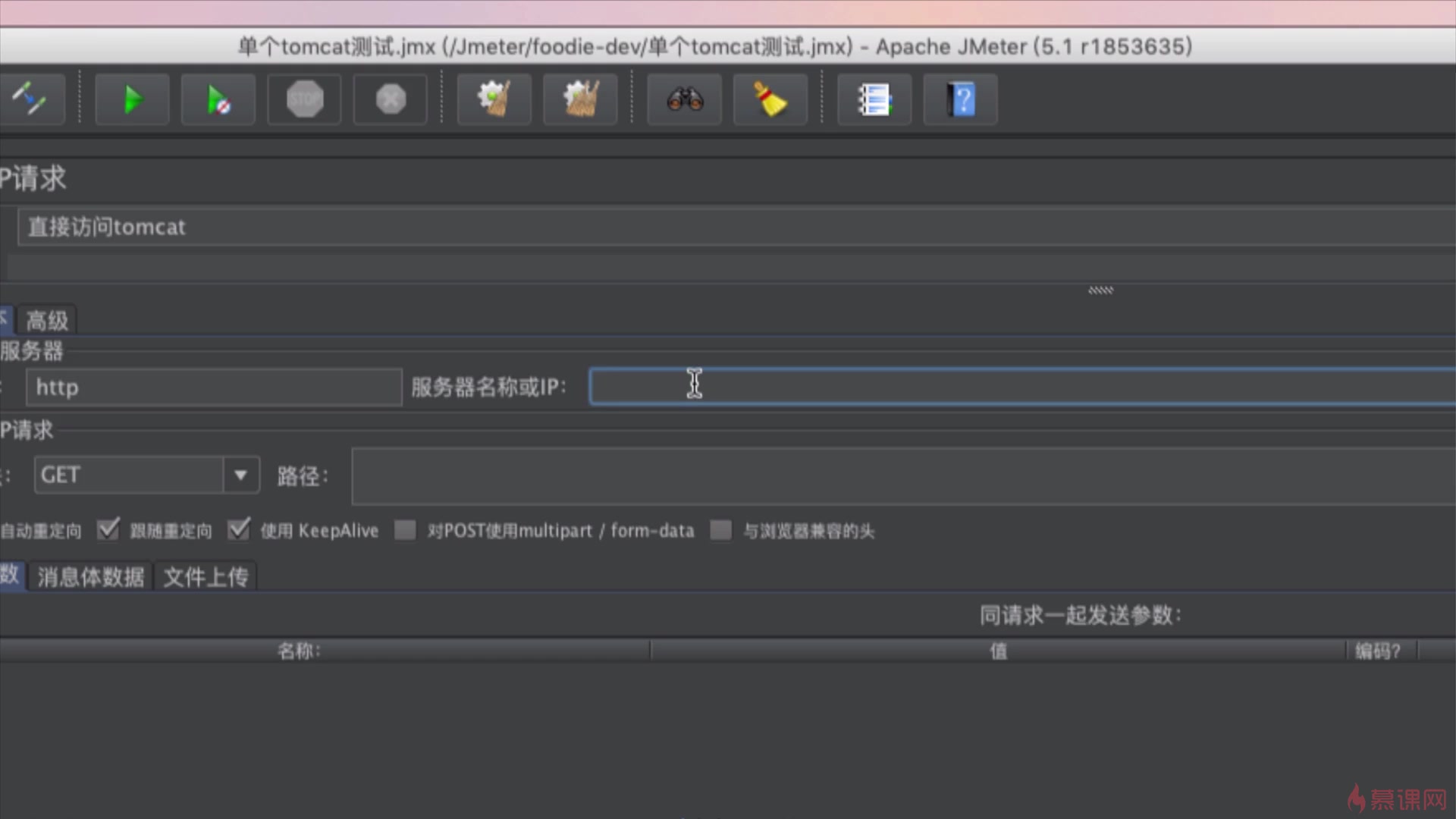Click the Clear results broom-gear icon
Image resolution: width=1456 pixels, height=819 pixels.
(x=494, y=99)
